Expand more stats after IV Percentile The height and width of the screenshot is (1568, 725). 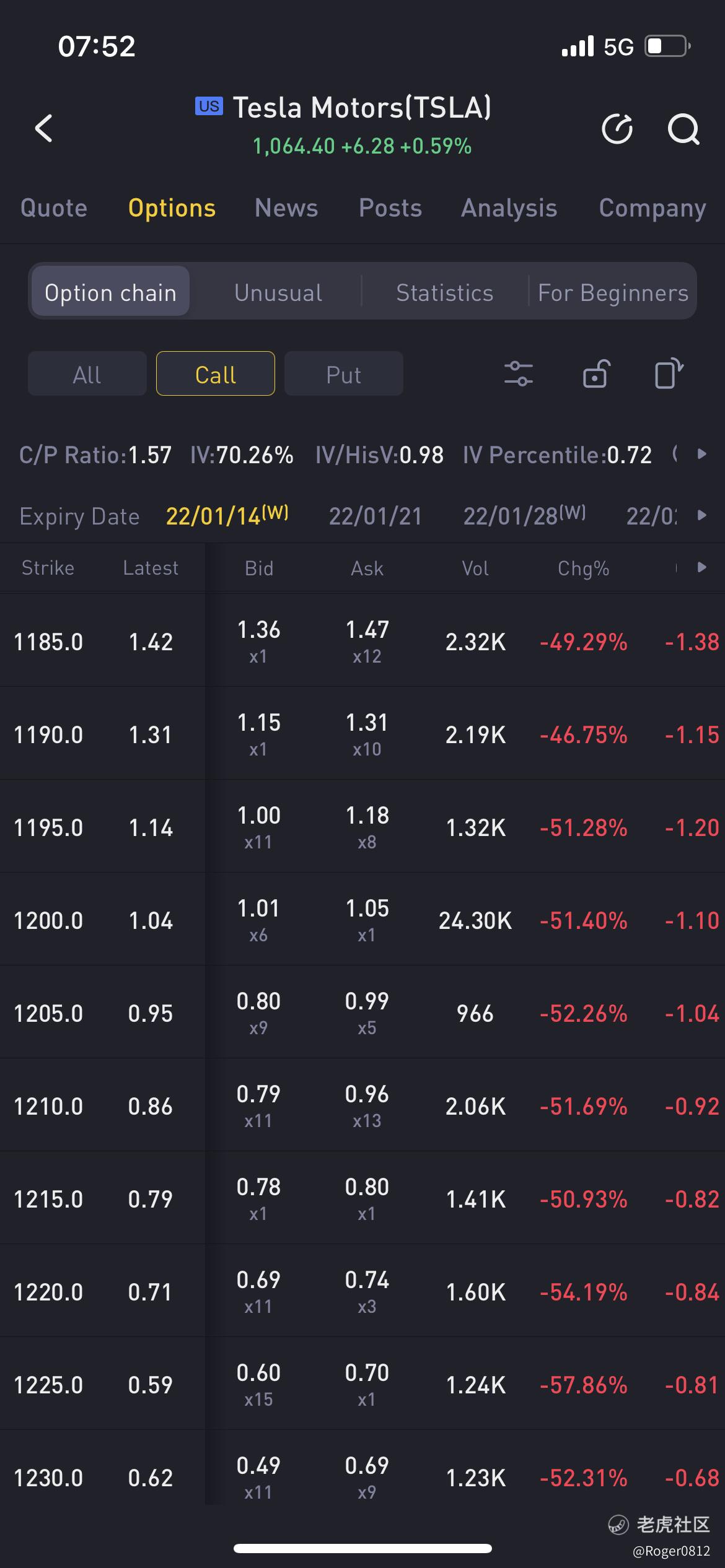[701, 454]
